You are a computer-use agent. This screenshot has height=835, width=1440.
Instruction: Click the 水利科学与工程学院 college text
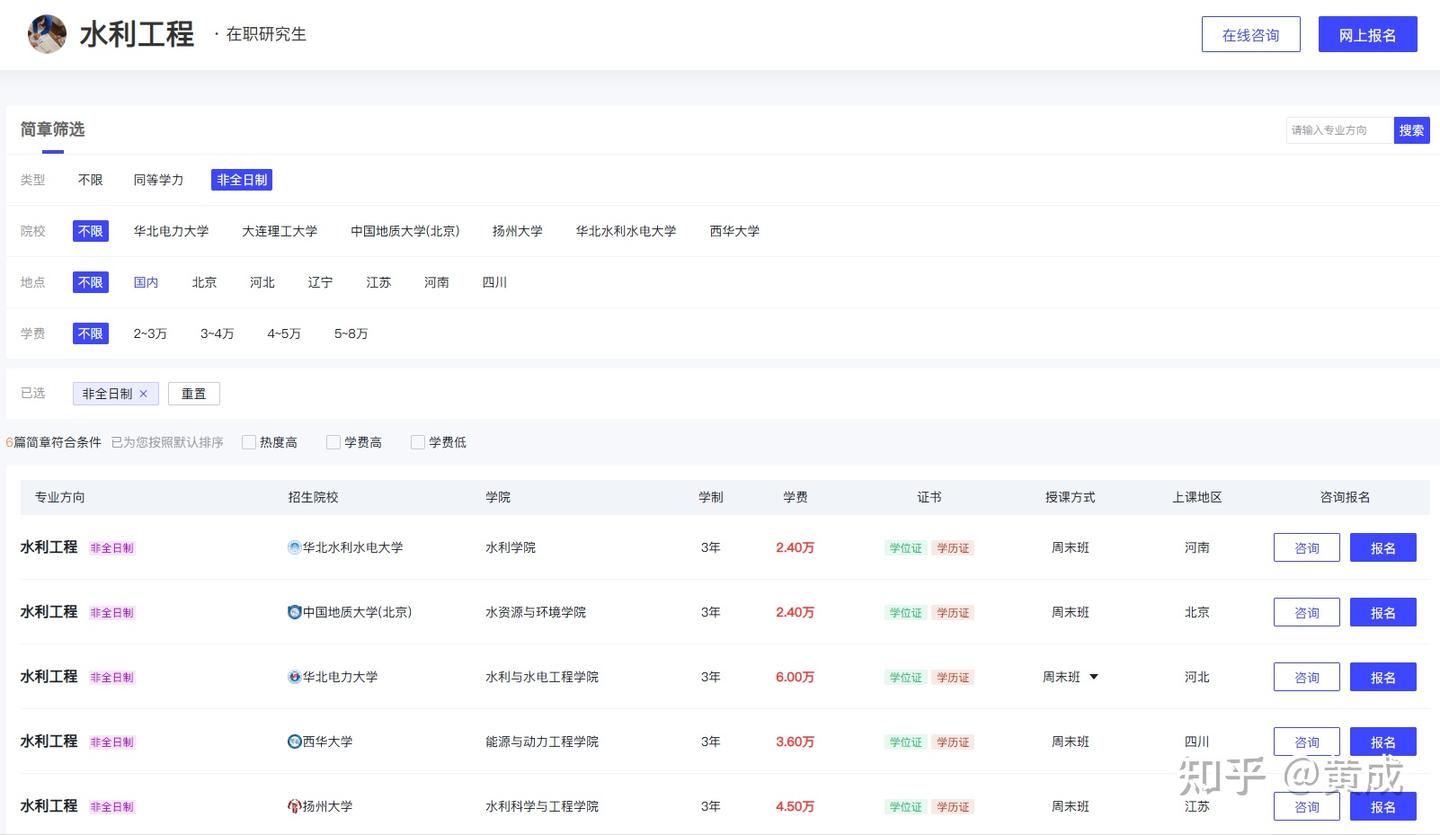point(542,806)
